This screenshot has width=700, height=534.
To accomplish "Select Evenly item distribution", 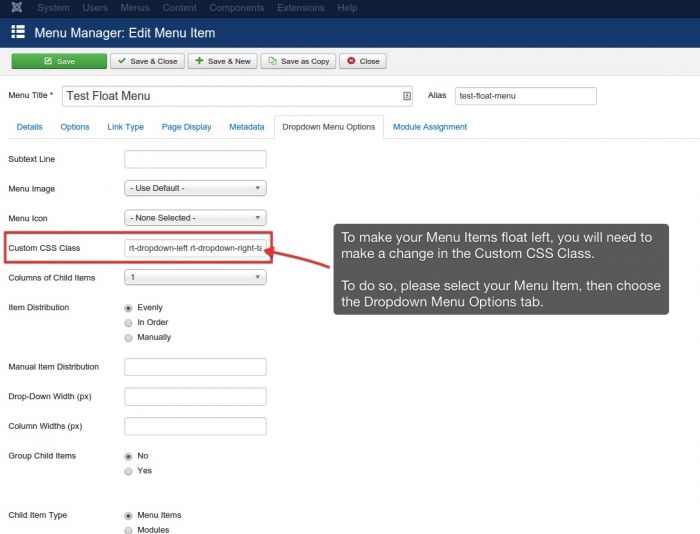I will (128, 307).
